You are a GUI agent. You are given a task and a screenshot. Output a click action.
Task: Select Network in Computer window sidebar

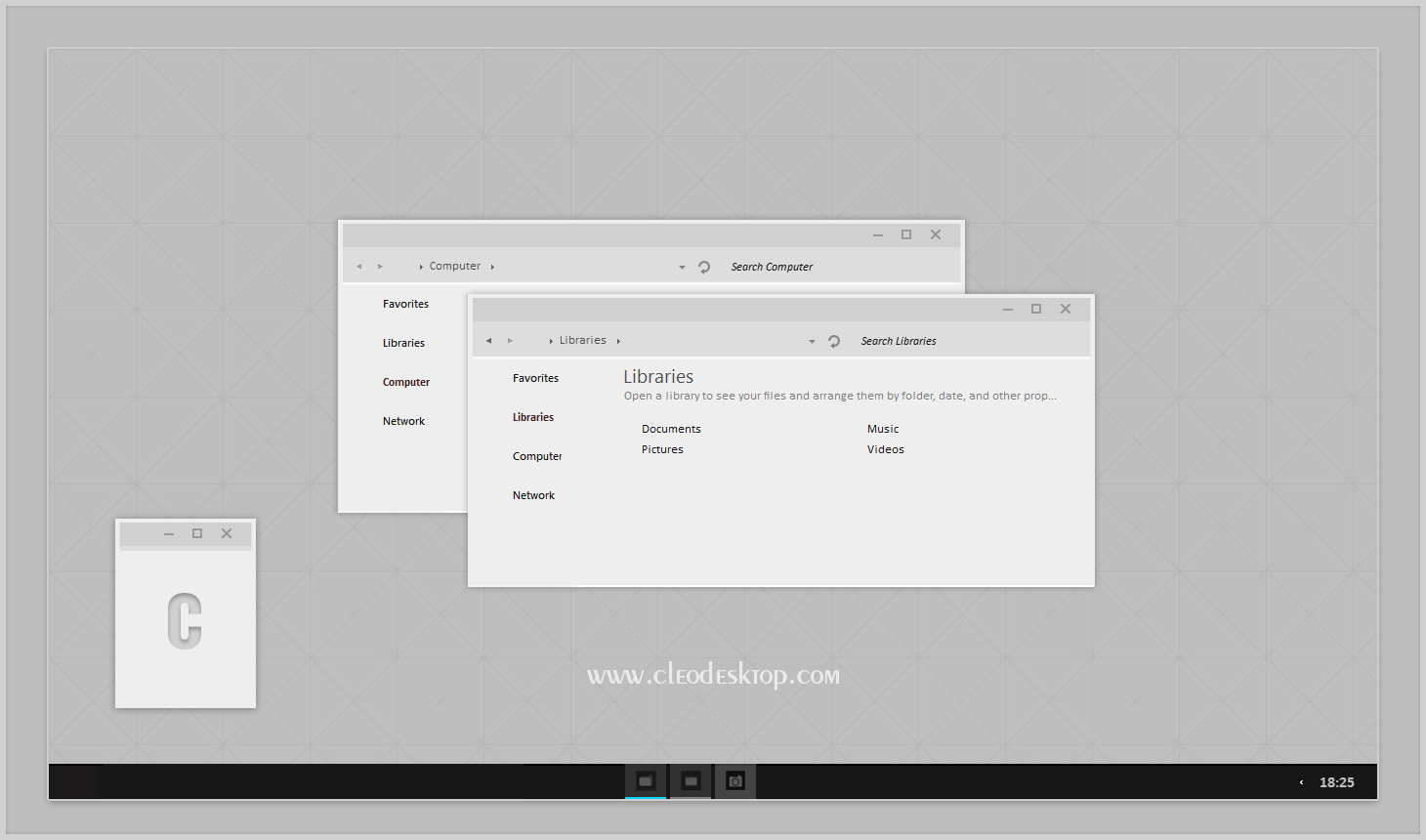(x=403, y=421)
